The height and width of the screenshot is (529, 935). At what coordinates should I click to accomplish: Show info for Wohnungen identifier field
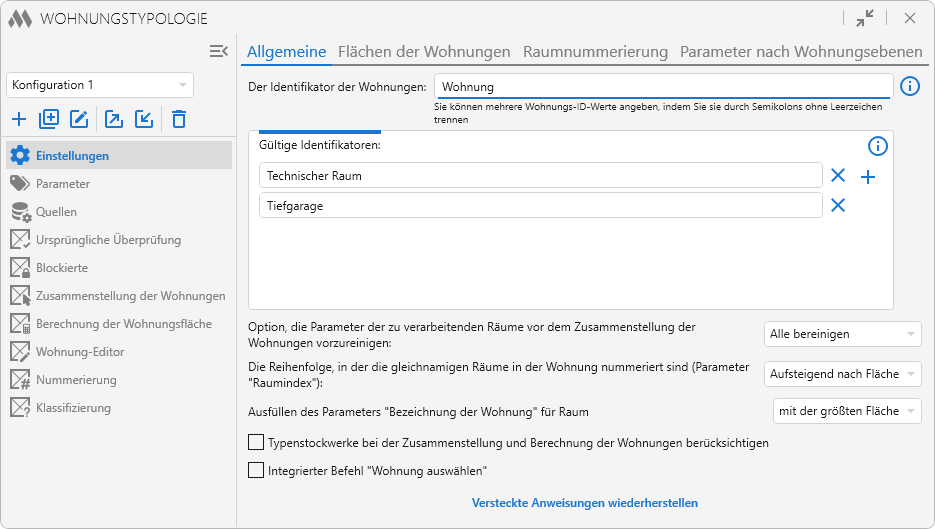click(x=909, y=86)
